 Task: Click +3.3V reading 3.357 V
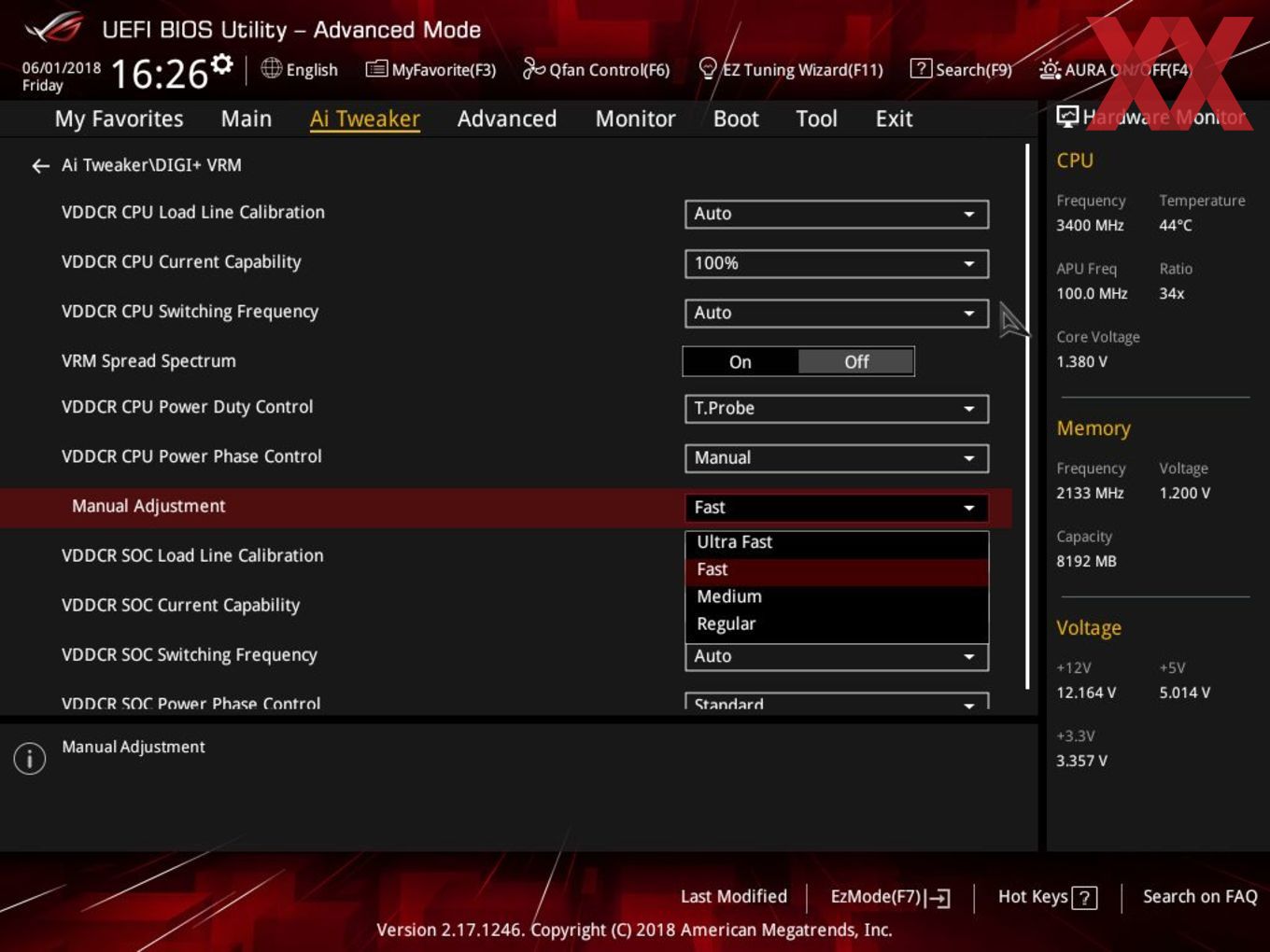click(x=1081, y=761)
